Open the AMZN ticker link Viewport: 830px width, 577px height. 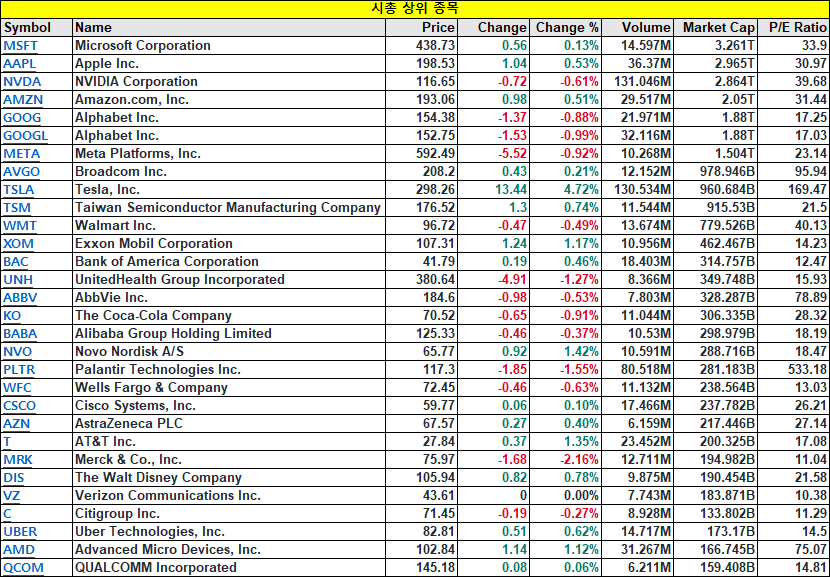point(23,100)
